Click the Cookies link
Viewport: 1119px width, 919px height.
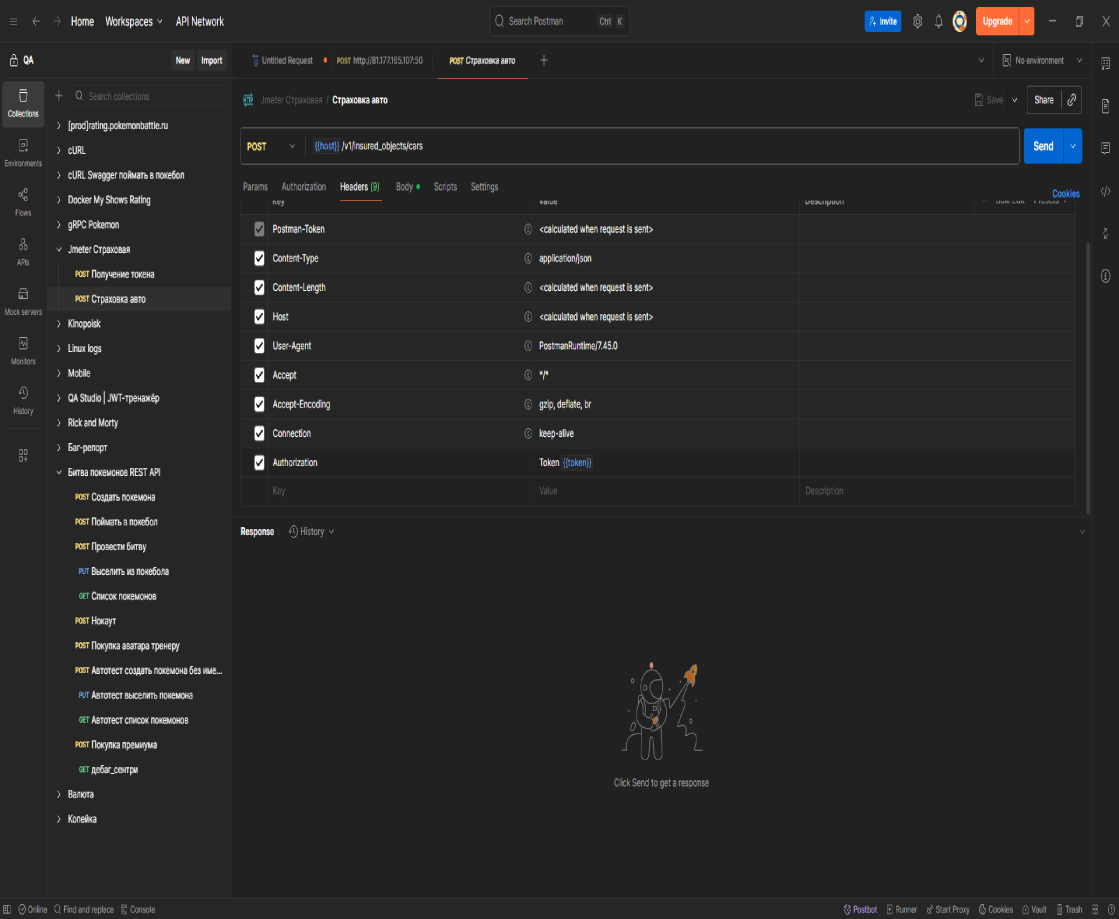[x=1065, y=194]
